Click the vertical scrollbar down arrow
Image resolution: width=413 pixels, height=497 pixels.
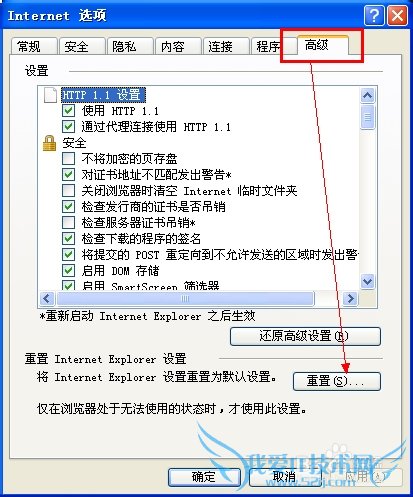(x=367, y=281)
